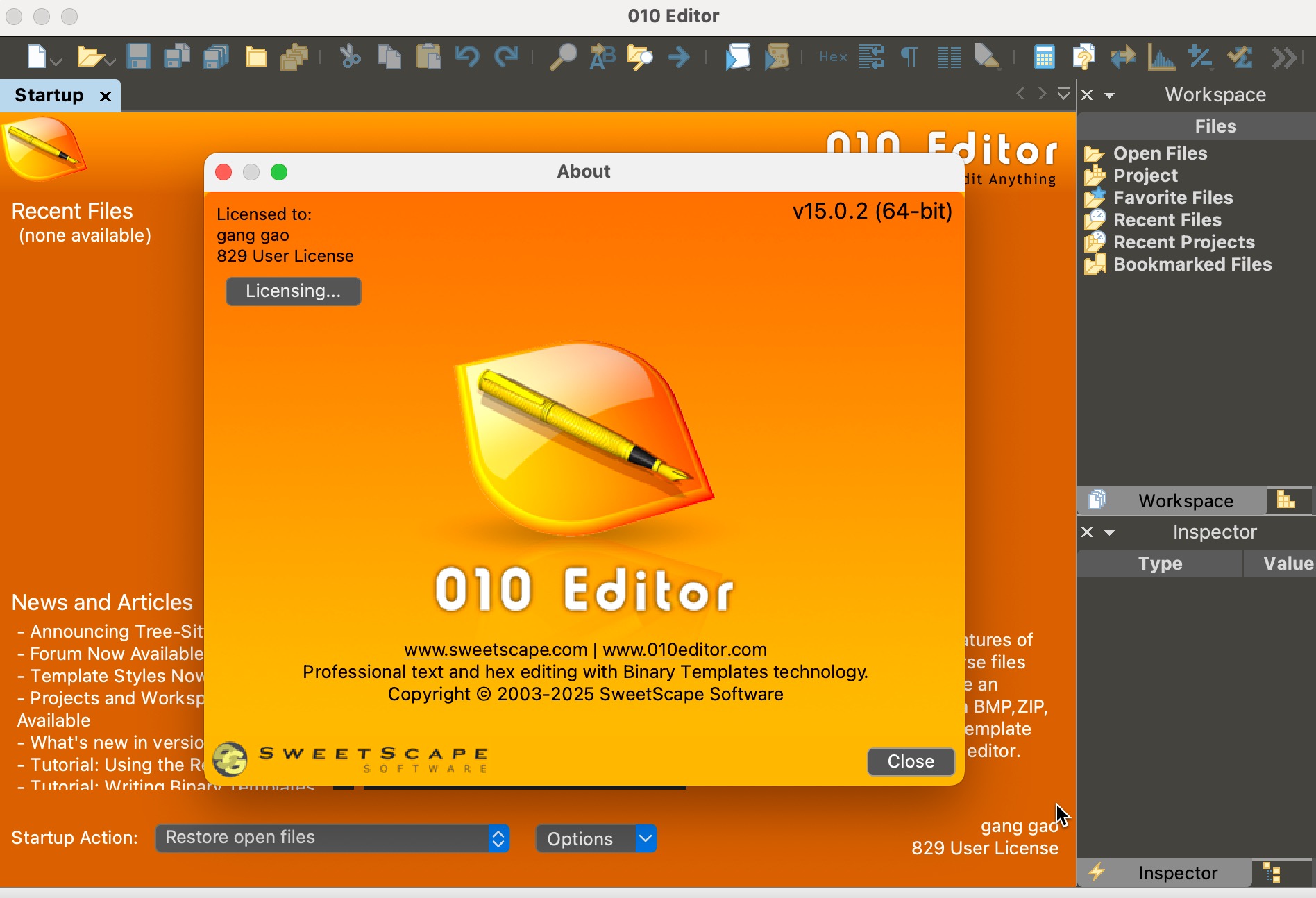This screenshot has width=1316, height=898.
Task: Open the tab list dropdown triangle
Action: click(1063, 94)
